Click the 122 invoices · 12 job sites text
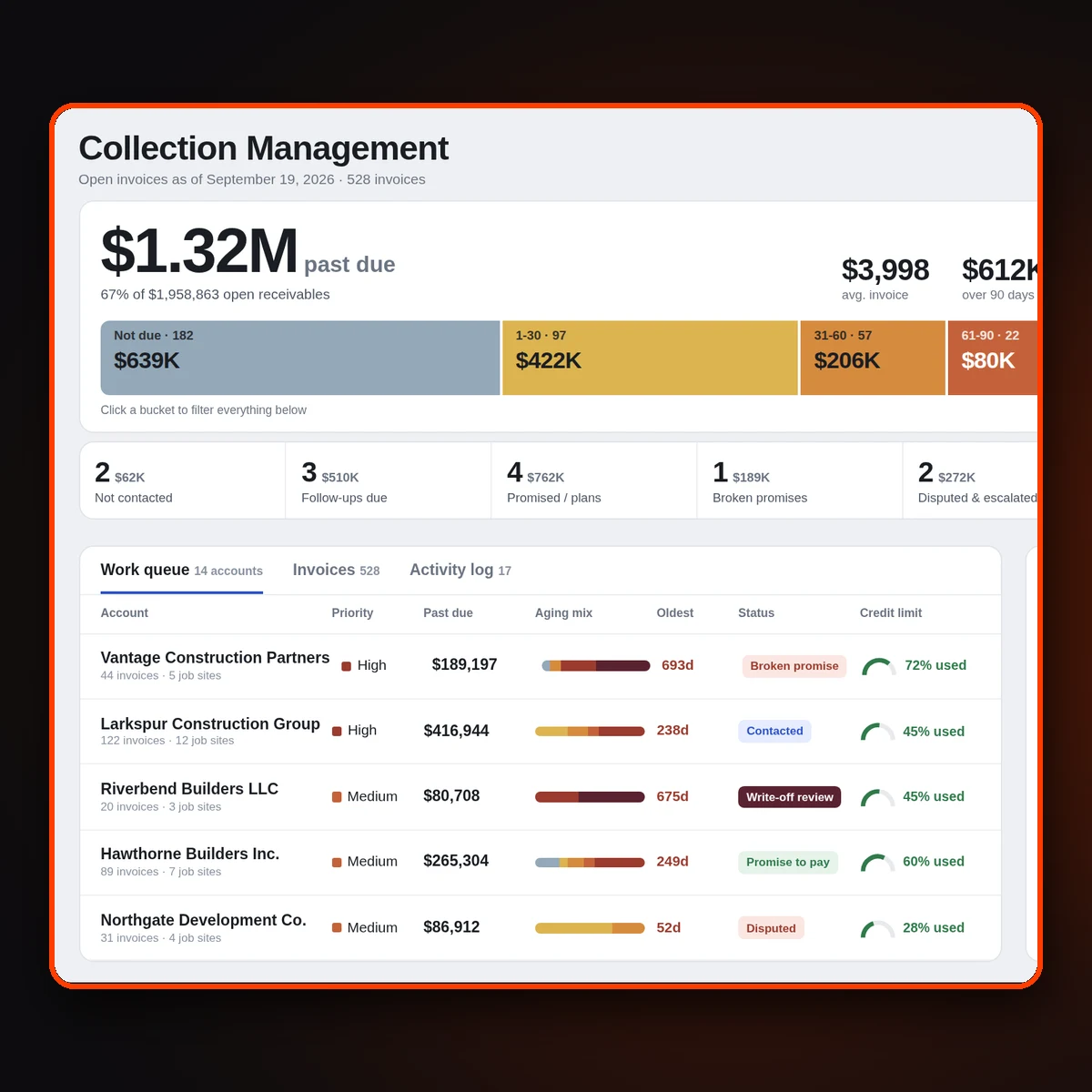 (x=167, y=741)
